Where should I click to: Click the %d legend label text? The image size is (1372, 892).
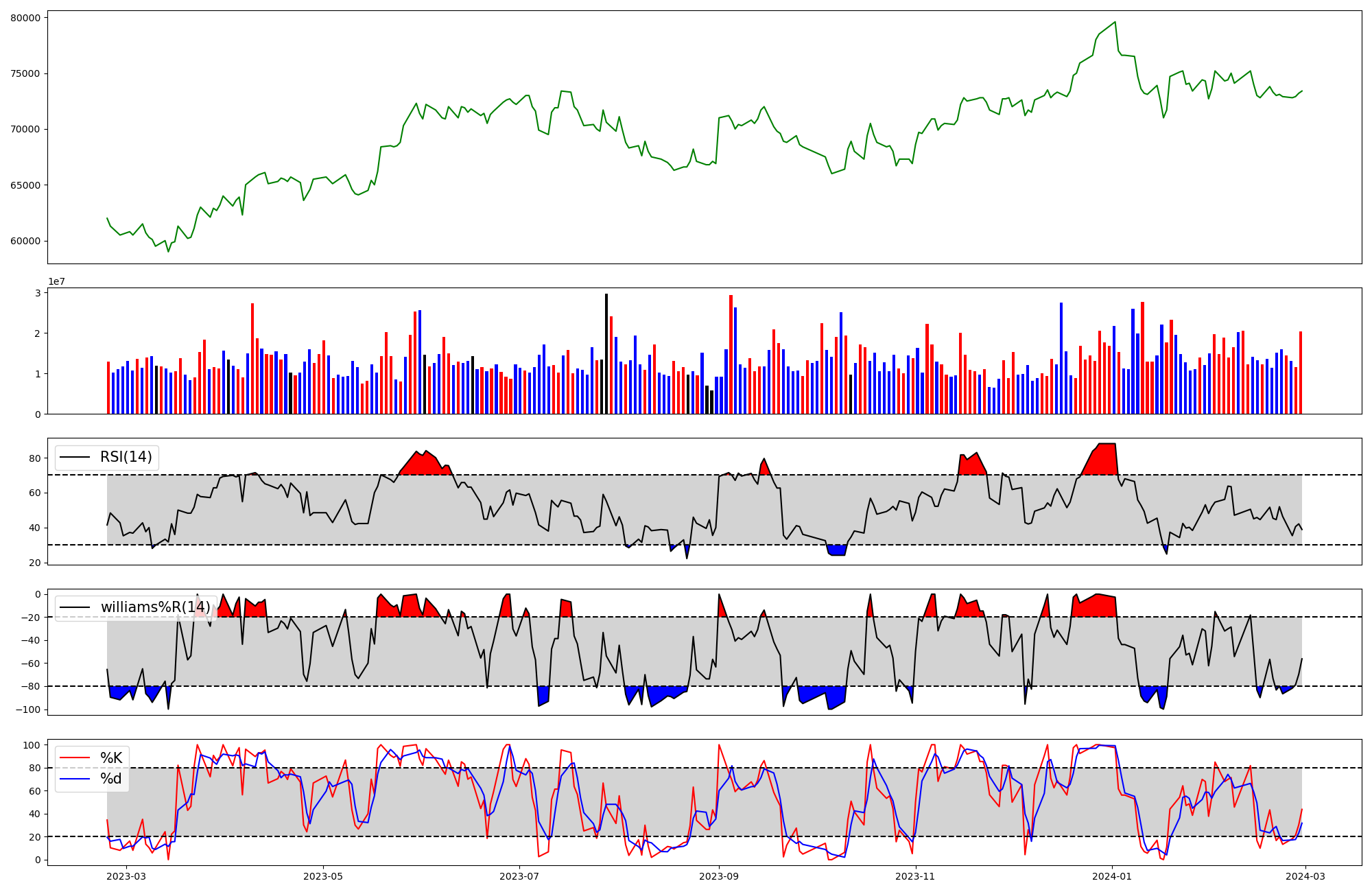click(111, 779)
